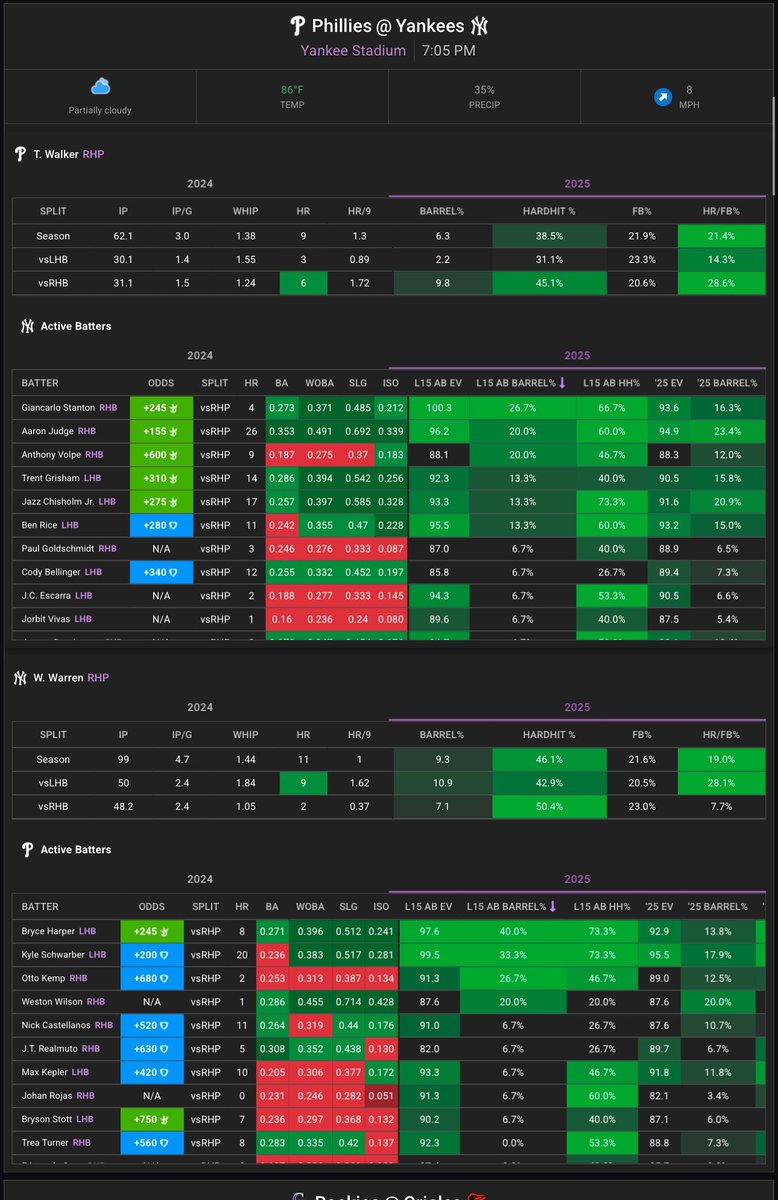Click the Jorbit Vivas batter name

(45, 619)
